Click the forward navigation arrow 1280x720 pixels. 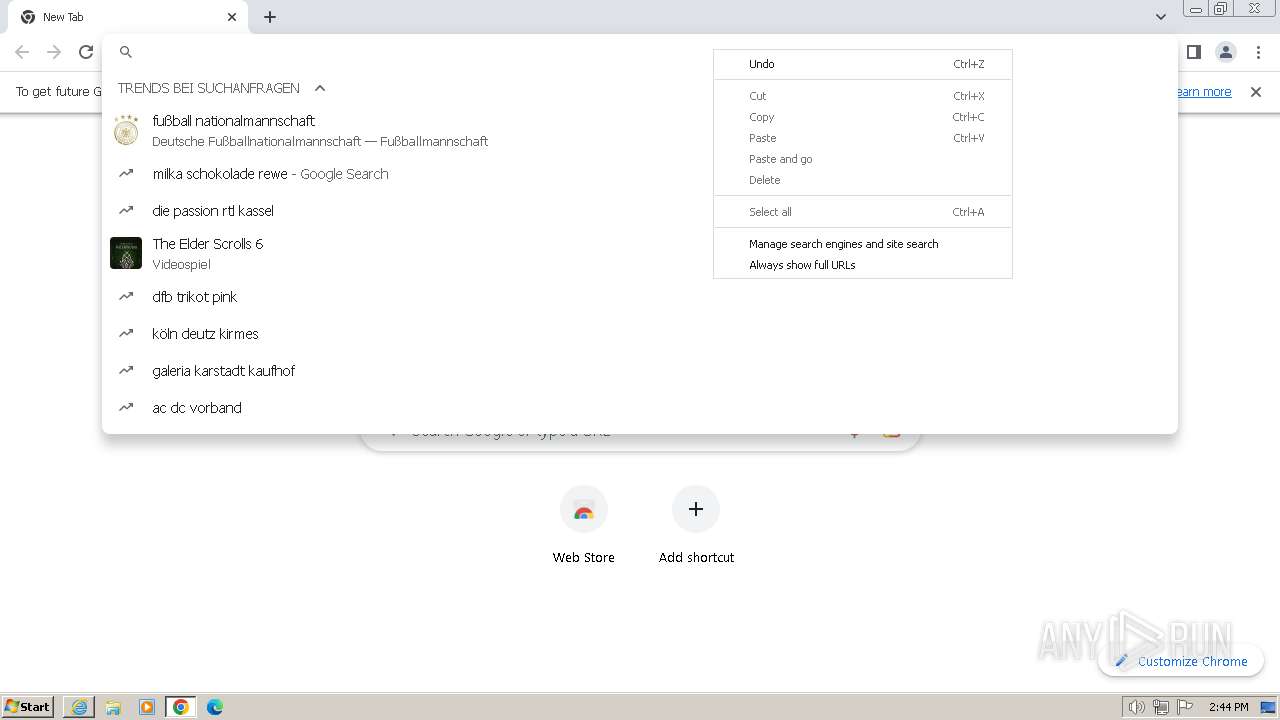click(x=54, y=52)
